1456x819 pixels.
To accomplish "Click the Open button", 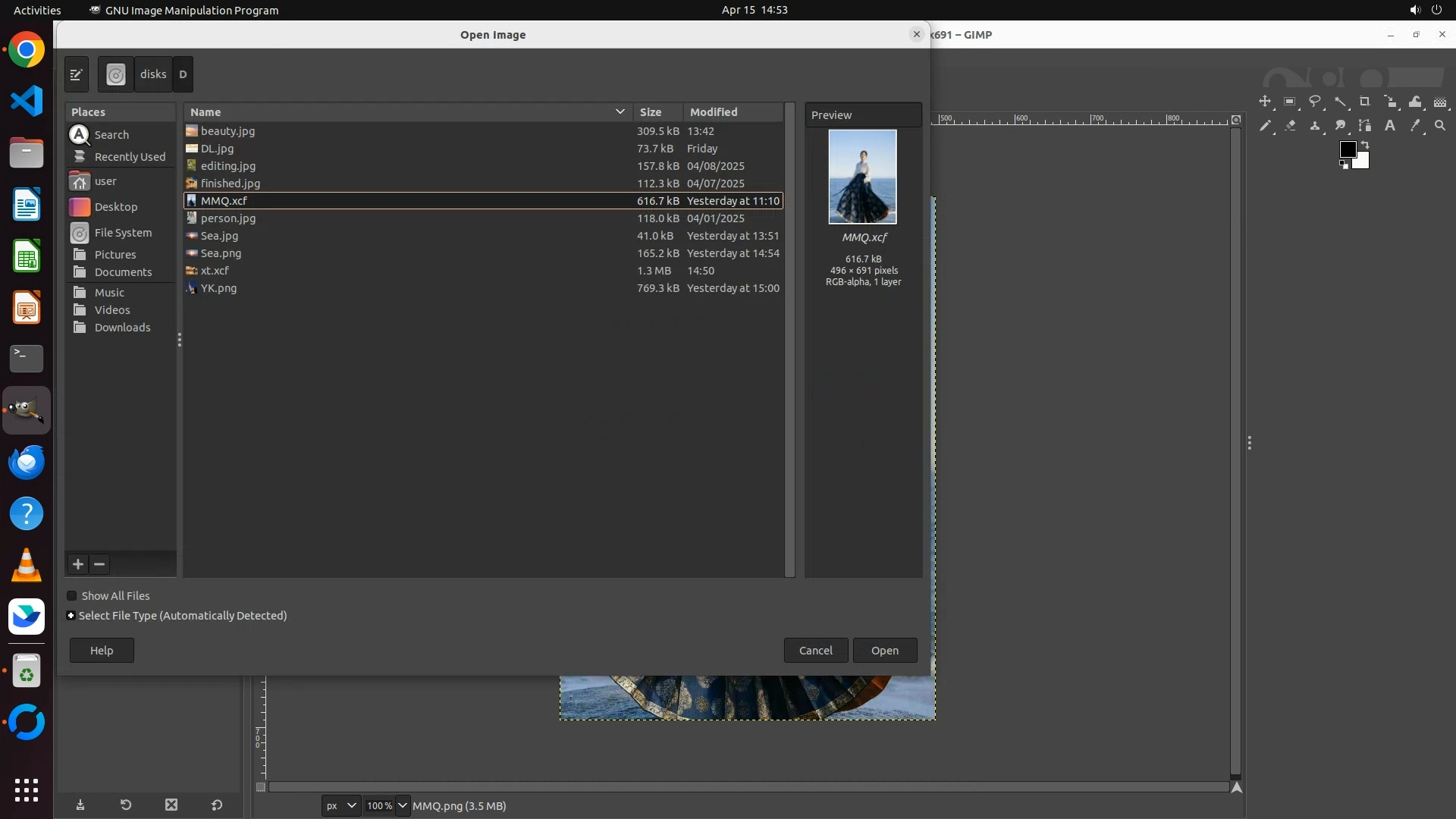I will tap(884, 651).
